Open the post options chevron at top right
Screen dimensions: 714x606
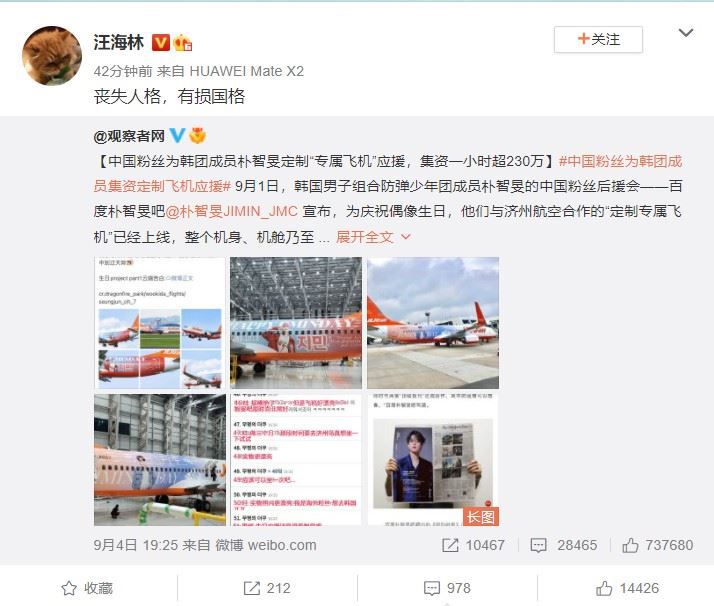tap(686, 33)
